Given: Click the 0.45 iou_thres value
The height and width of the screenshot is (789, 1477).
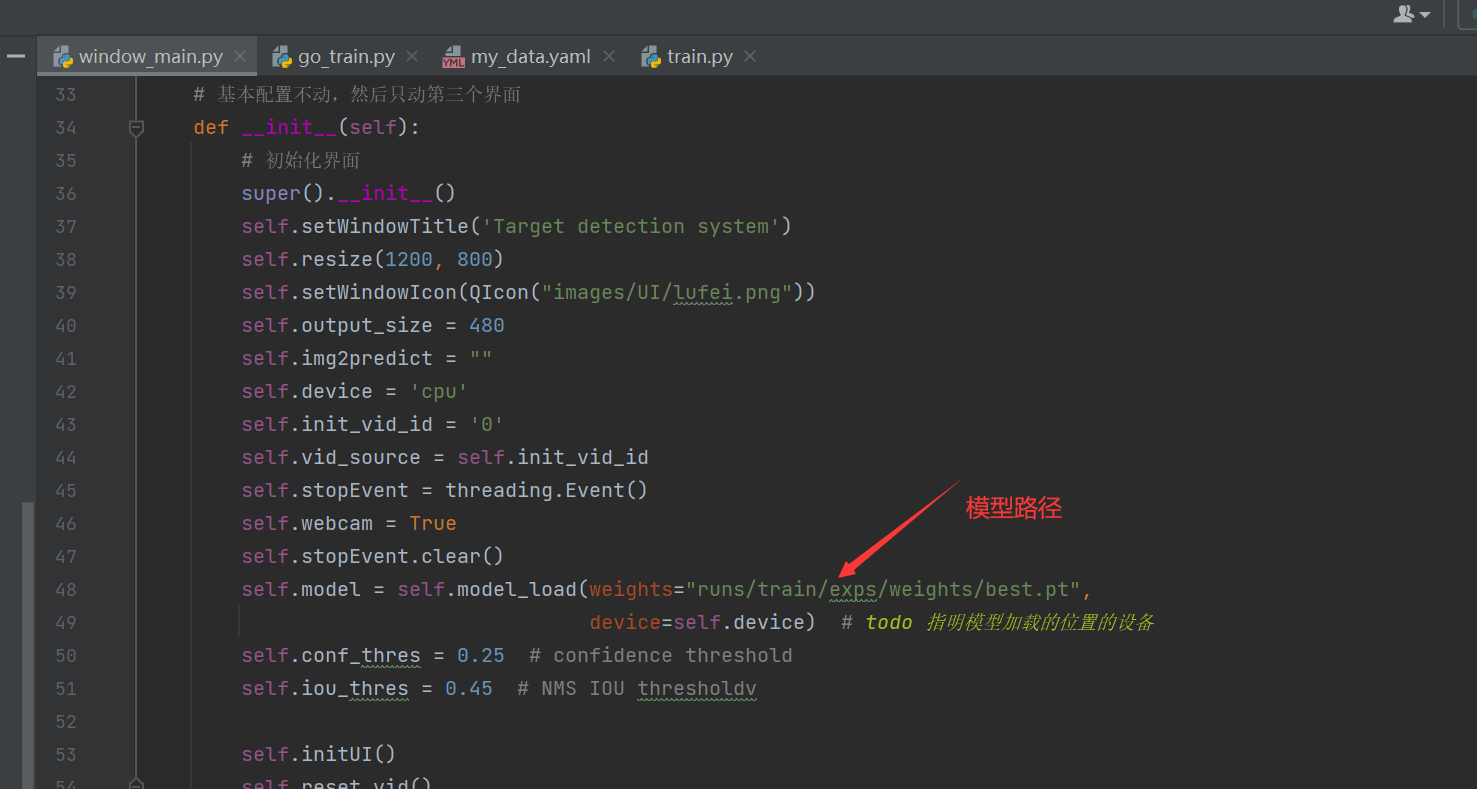Looking at the screenshot, I should tap(469, 688).
